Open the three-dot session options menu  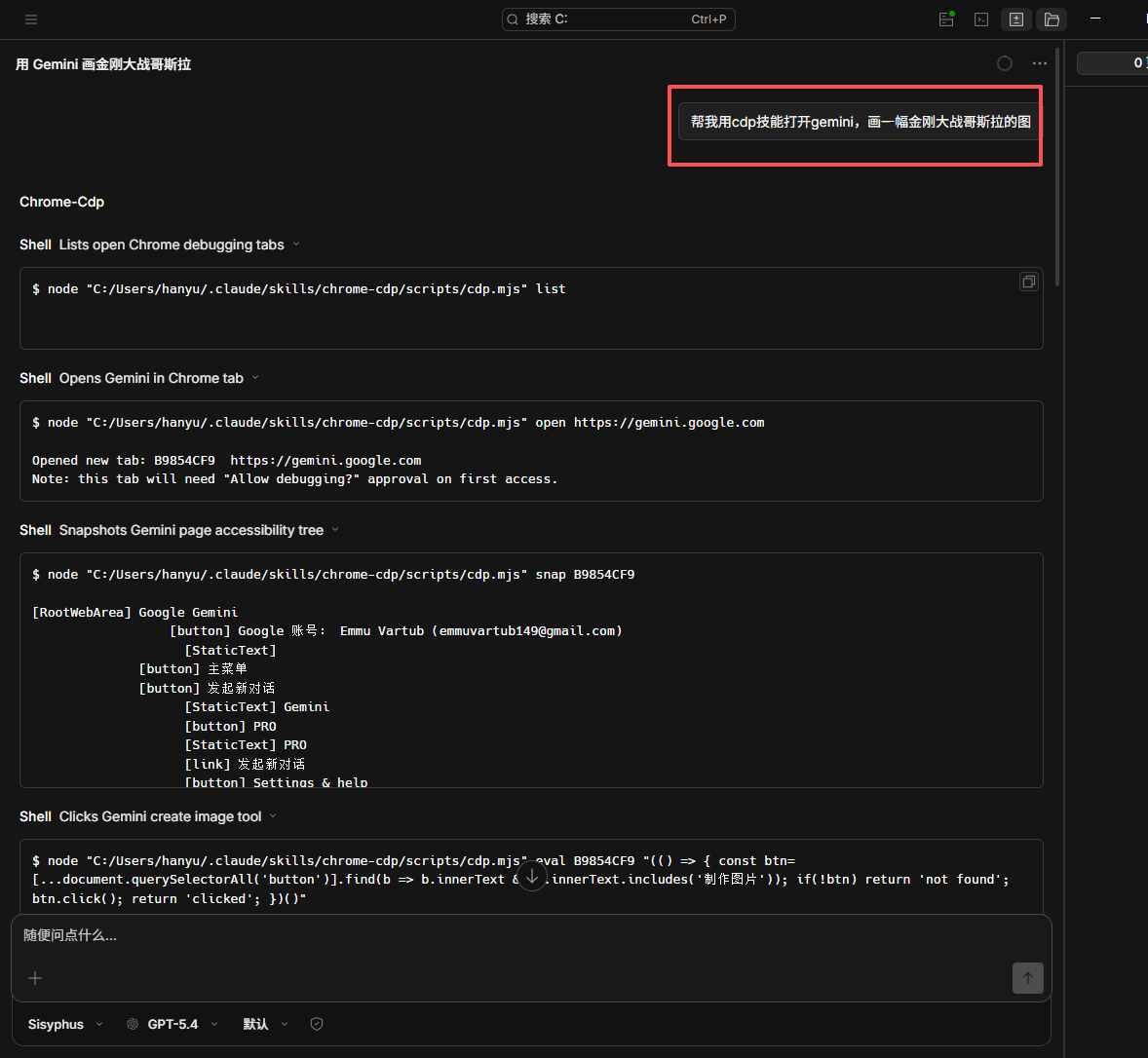point(1040,63)
